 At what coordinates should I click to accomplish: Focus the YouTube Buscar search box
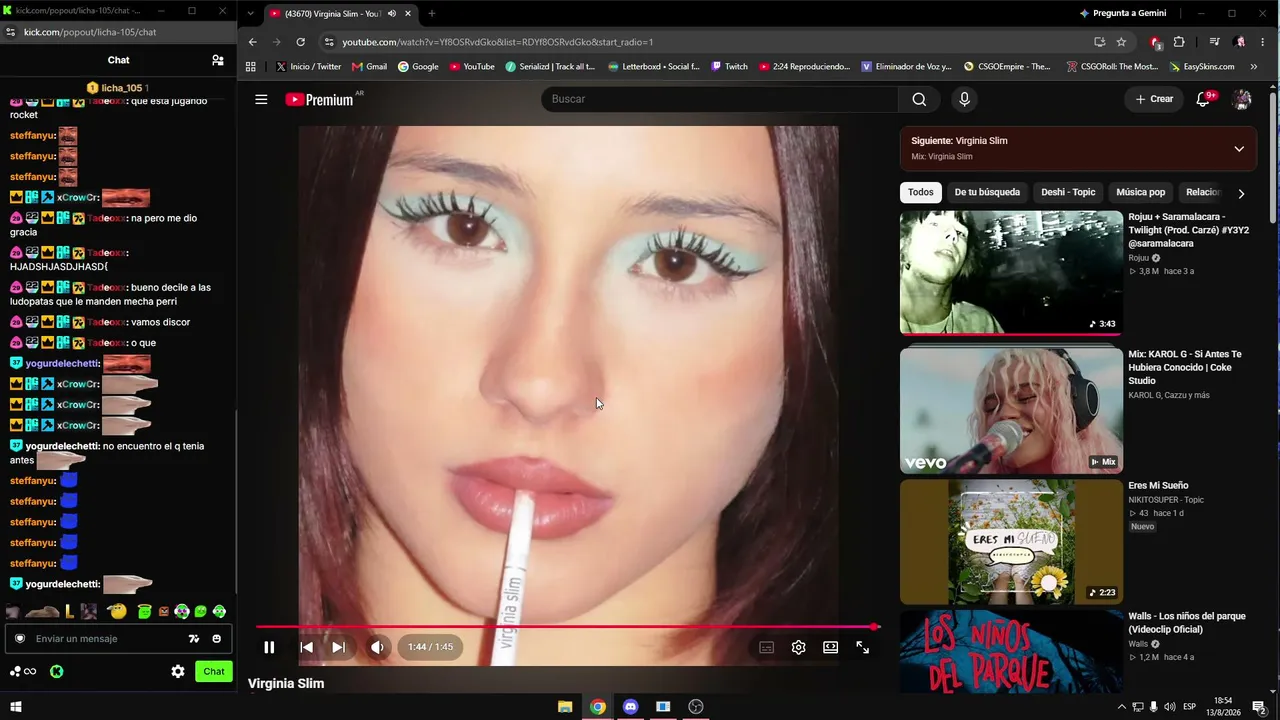tap(719, 99)
